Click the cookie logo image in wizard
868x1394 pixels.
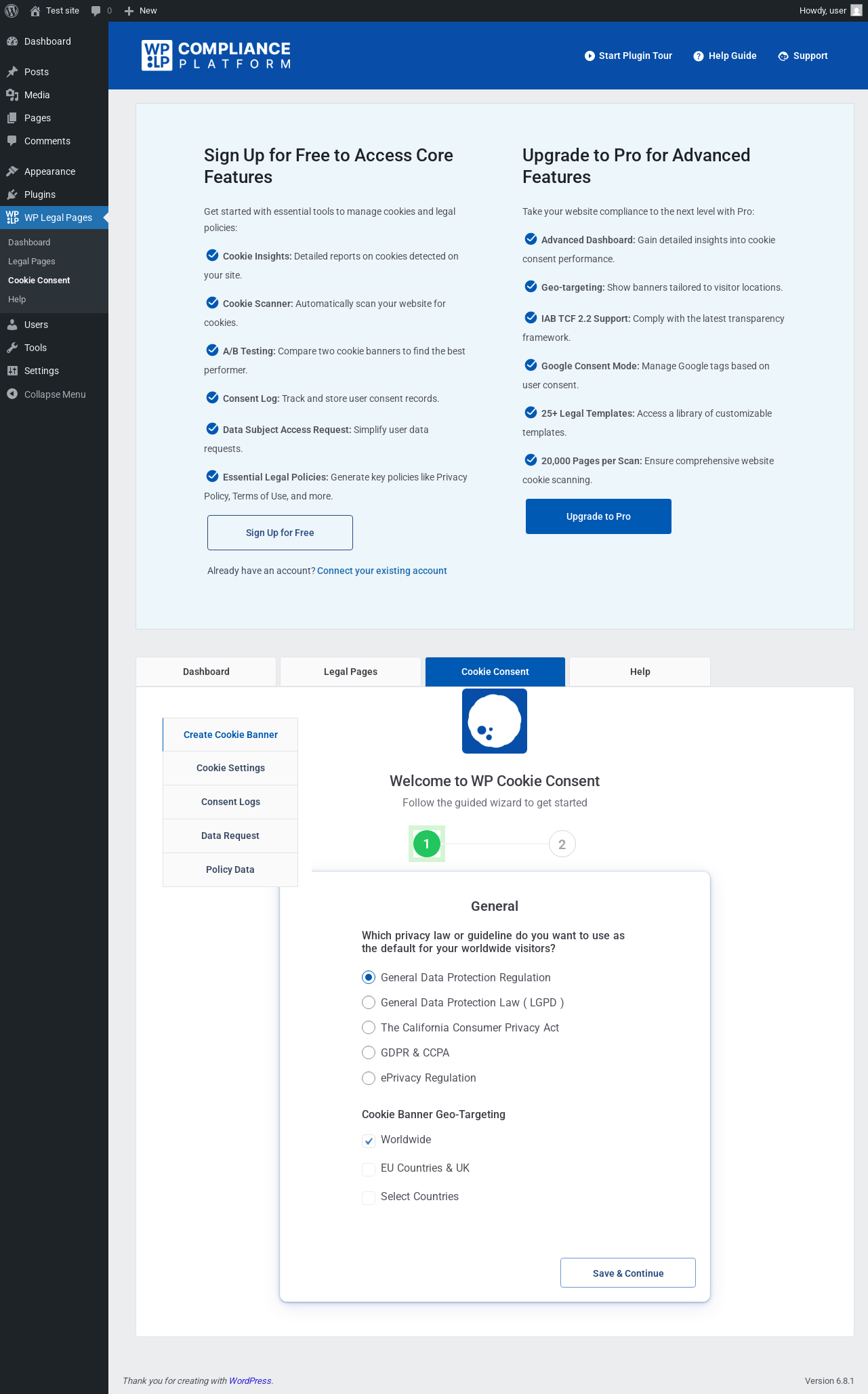495,721
